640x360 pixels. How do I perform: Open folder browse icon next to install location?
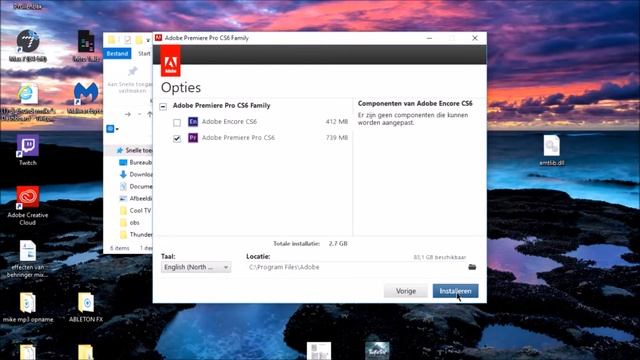point(472,267)
